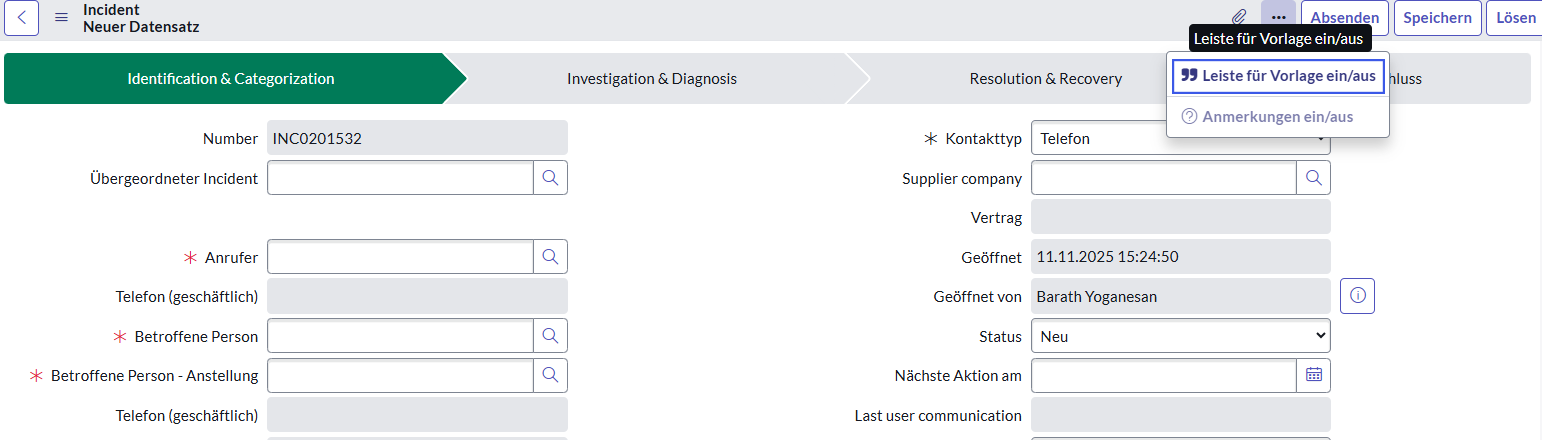This screenshot has width=1542, height=440.
Task: Select the Resolution & Recovery stage
Action: point(1045,79)
